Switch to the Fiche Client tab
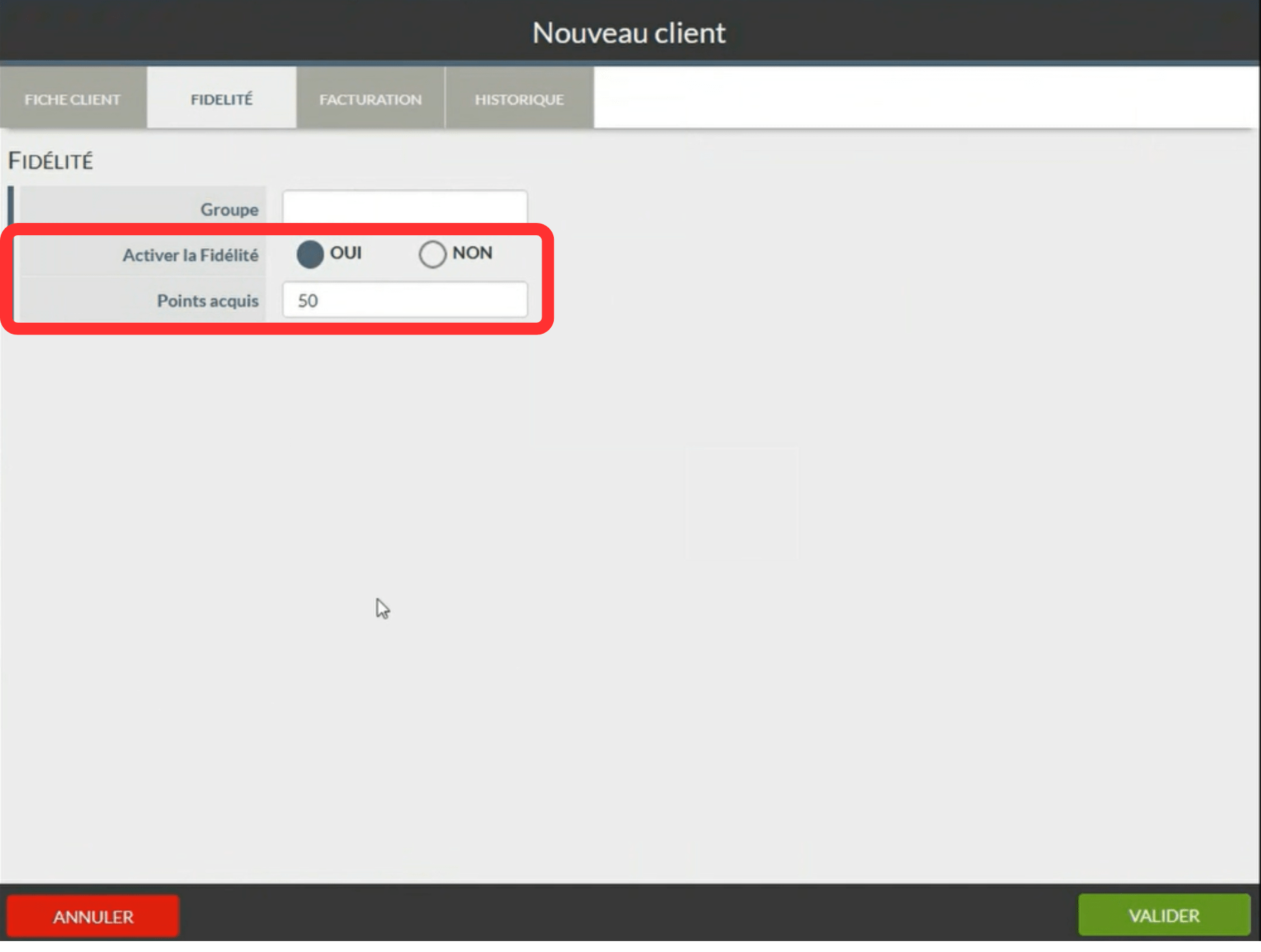The height and width of the screenshot is (952, 1261). tap(72, 99)
